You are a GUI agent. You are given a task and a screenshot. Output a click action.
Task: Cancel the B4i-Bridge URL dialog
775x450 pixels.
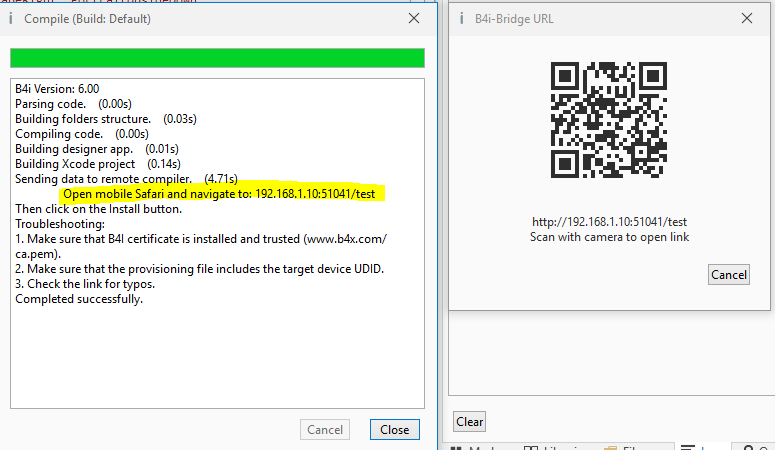click(x=729, y=274)
